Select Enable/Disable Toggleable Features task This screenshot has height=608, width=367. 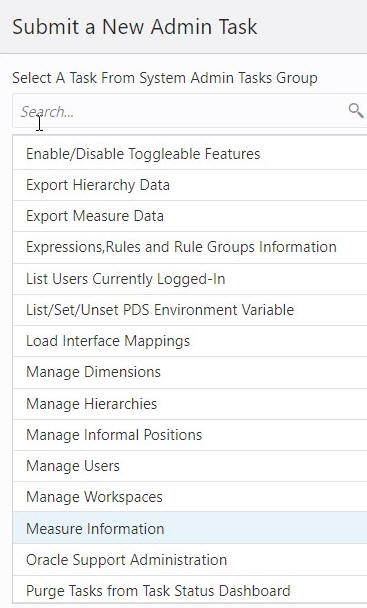pyautogui.click(x=190, y=154)
